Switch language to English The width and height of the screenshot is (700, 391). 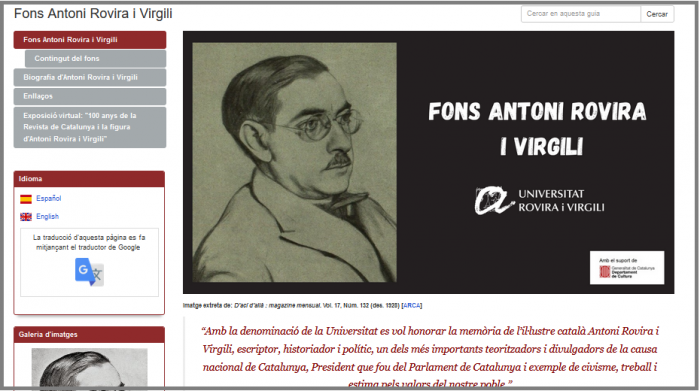[47, 216]
